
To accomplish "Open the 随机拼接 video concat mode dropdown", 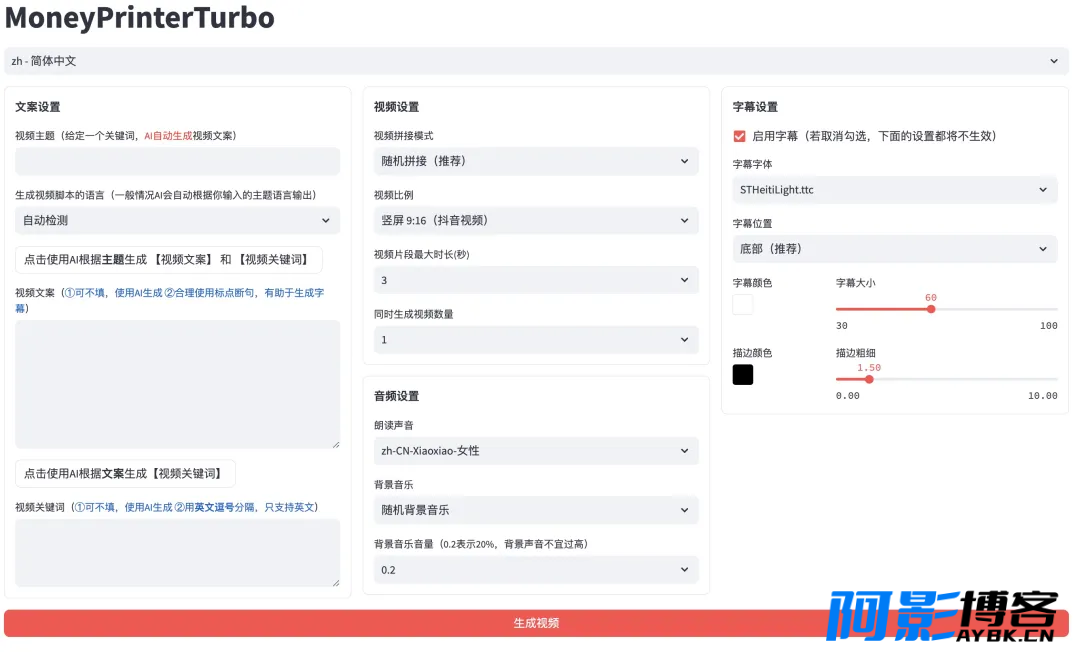I will (536, 161).
